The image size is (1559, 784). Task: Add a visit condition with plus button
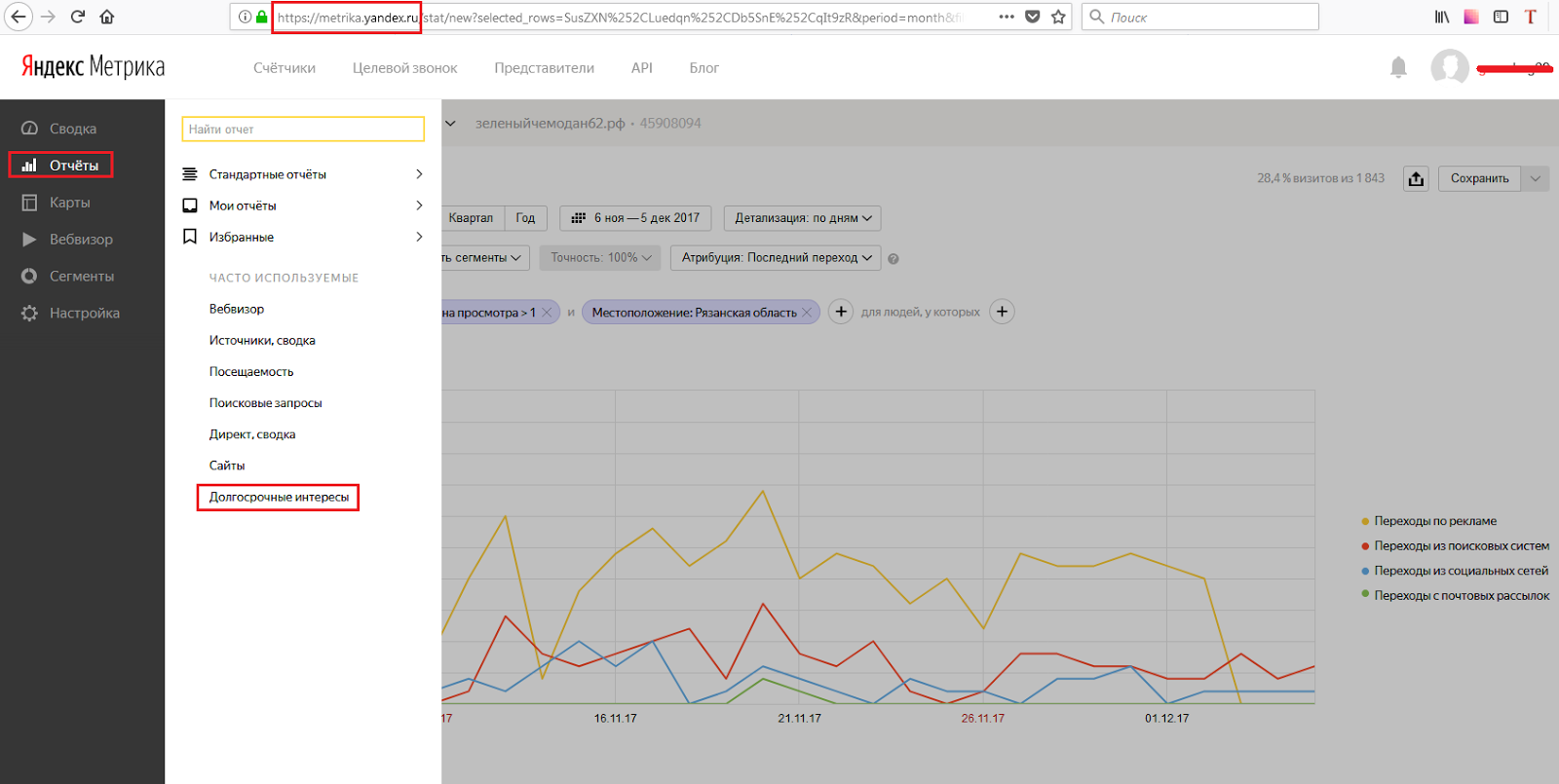[x=841, y=312]
